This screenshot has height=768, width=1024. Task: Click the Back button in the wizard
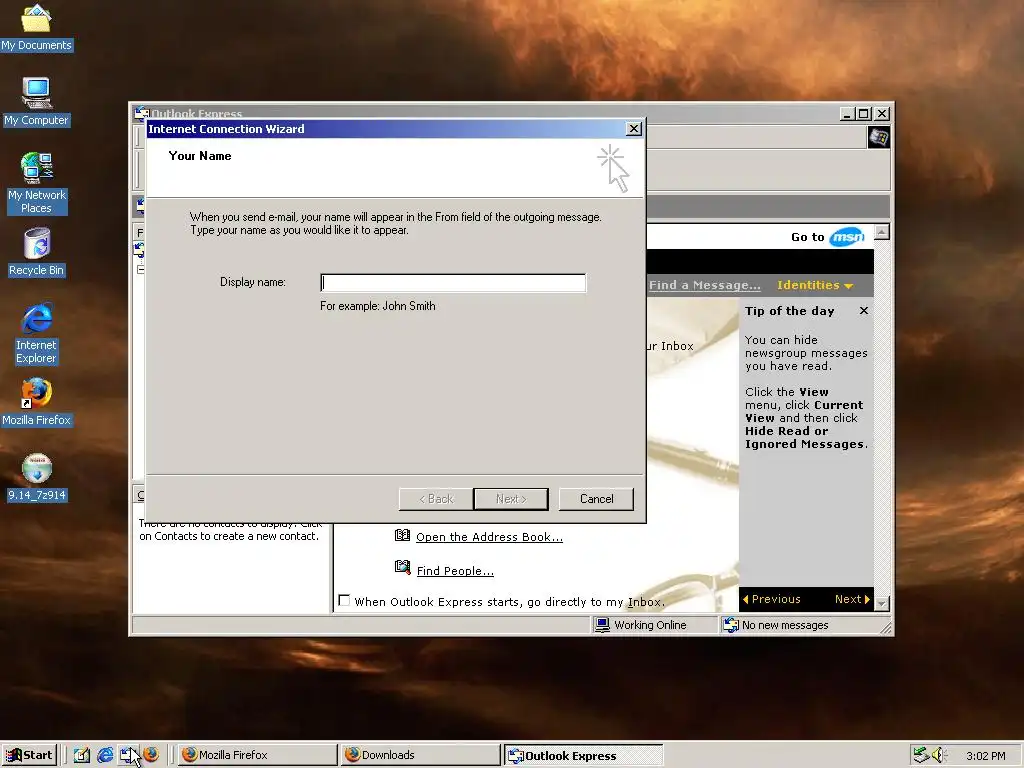[436, 499]
